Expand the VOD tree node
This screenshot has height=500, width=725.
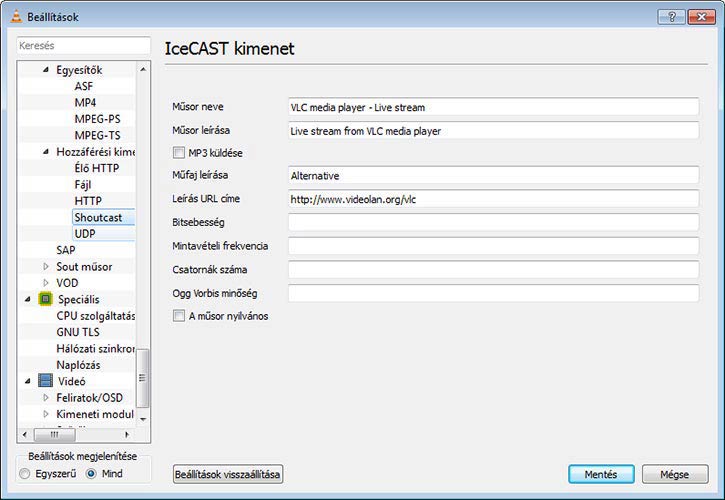[x=46, y=283]
